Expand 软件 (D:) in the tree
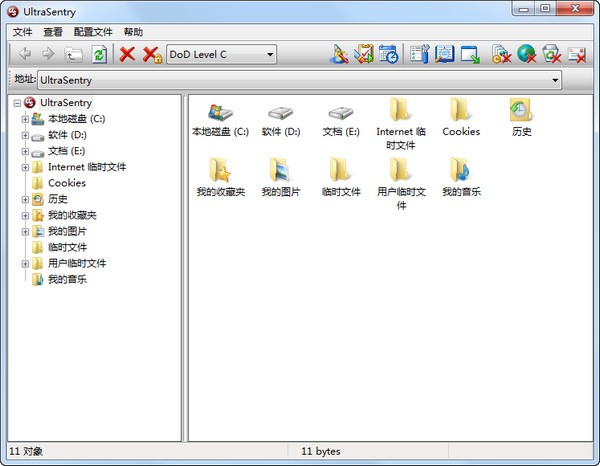 [25, 135]
